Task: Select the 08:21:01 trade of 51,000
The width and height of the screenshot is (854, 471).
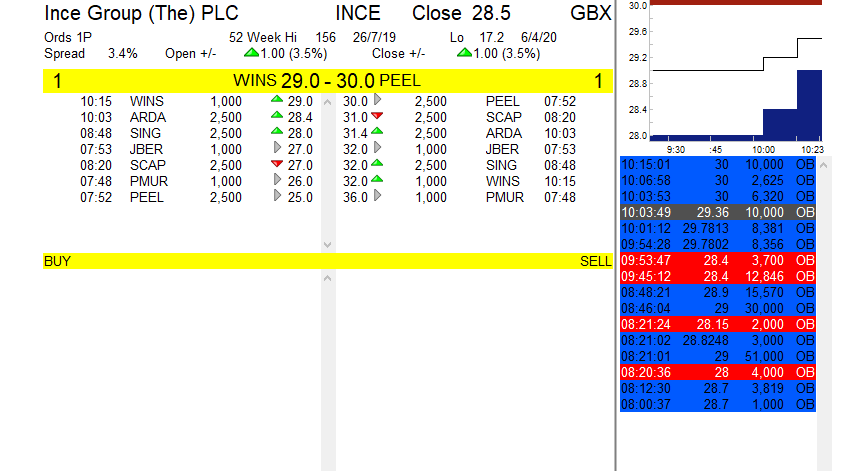Action: pos(718,356)
